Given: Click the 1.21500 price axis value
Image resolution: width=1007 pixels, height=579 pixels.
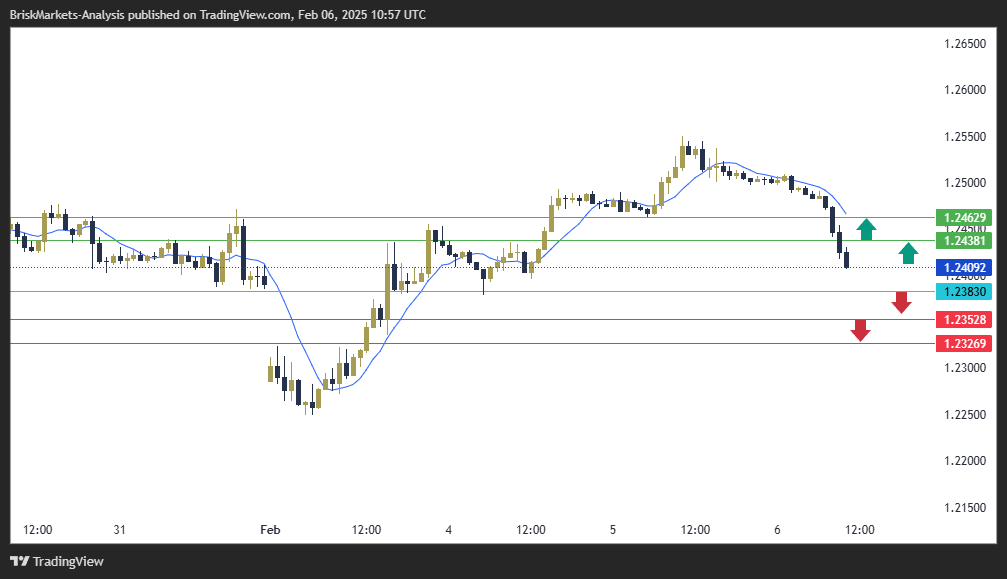Looking at the screenshot, I should tap(965, 508).
